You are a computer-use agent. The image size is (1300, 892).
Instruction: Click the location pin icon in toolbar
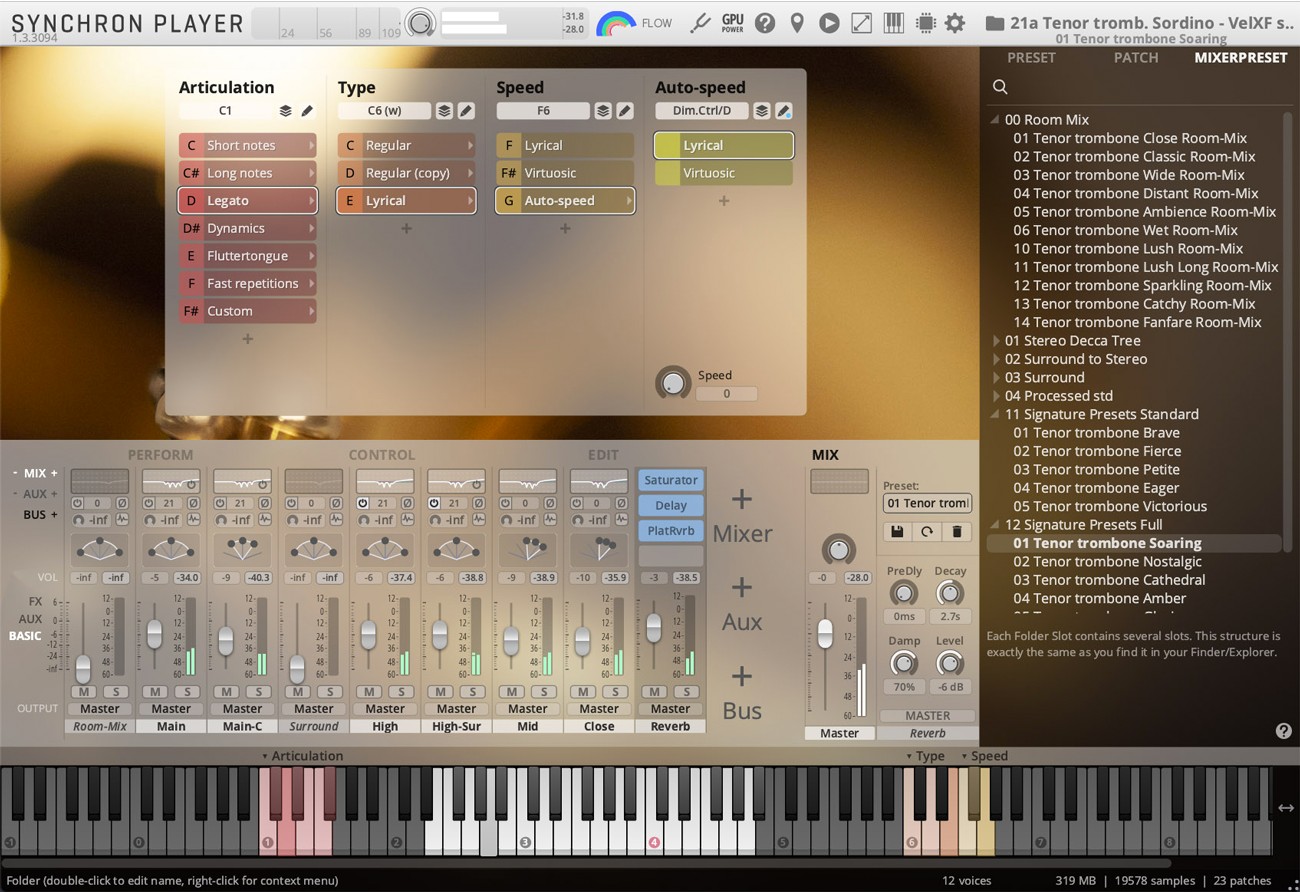point(797,22)
